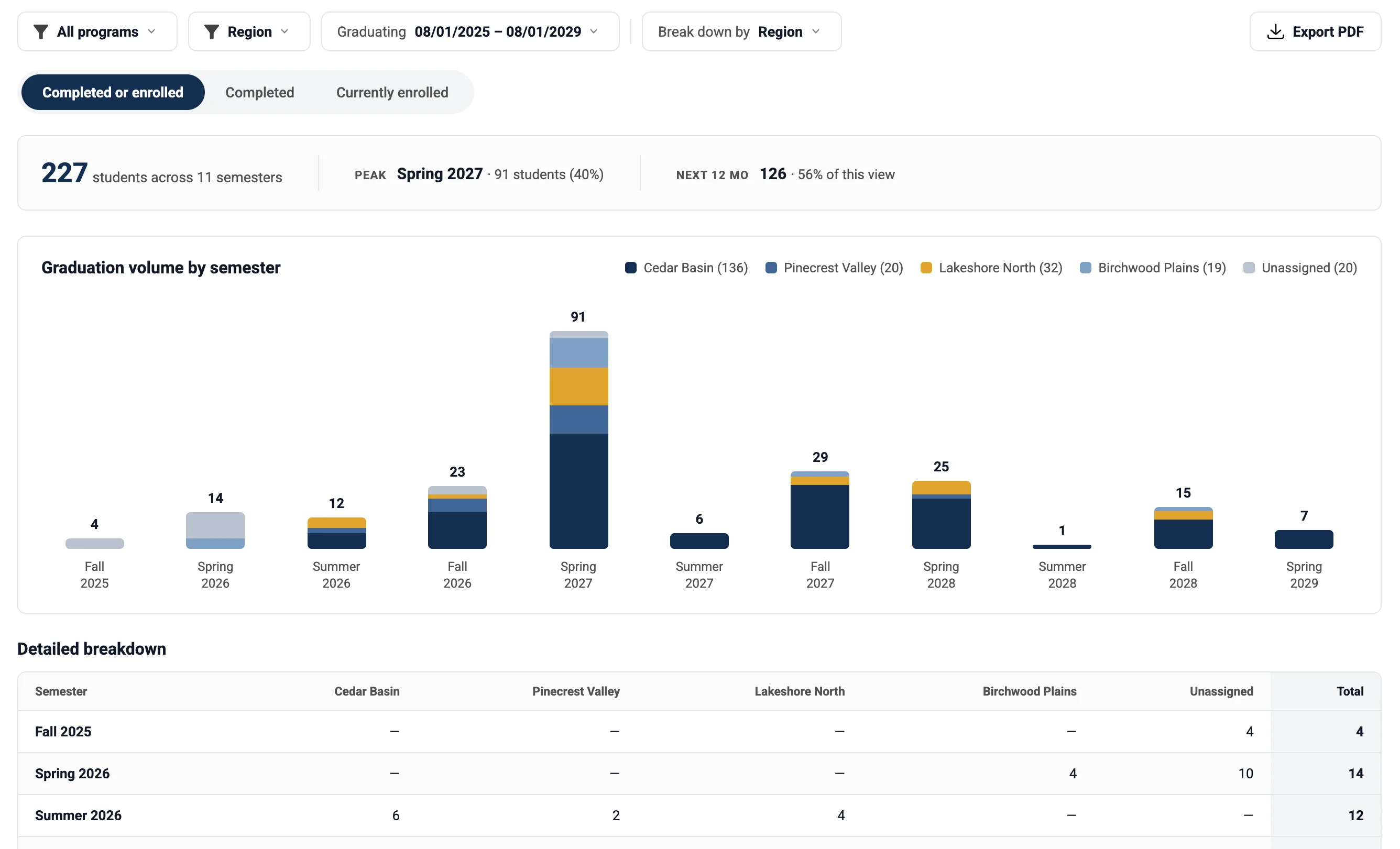Open the Graduating date range dropdown

pos(470,32)
